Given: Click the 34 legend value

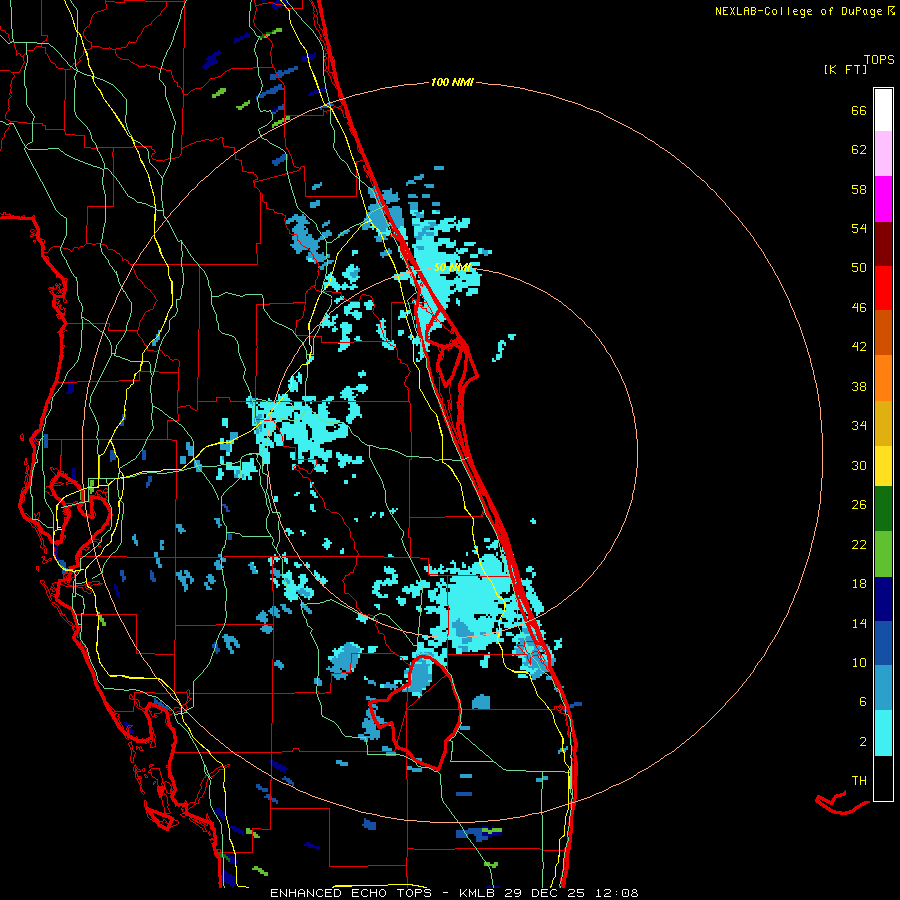Looking at the screenshot, I should [x=859, y=426].
